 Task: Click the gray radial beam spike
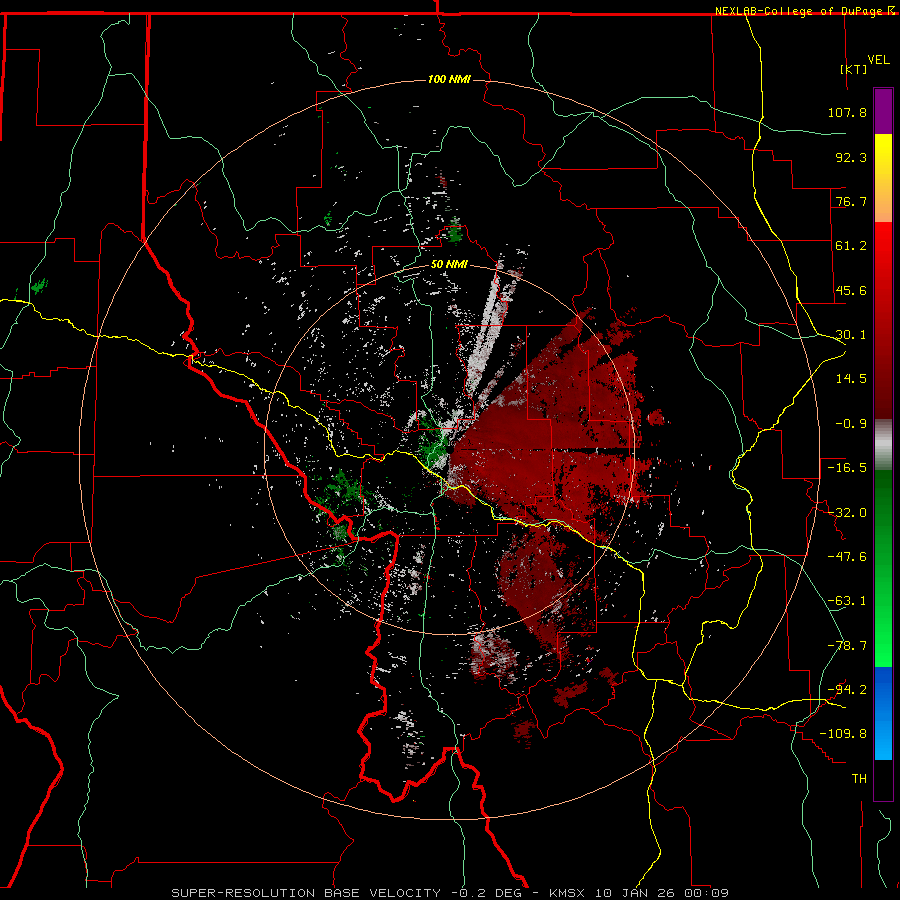point(488,333)
